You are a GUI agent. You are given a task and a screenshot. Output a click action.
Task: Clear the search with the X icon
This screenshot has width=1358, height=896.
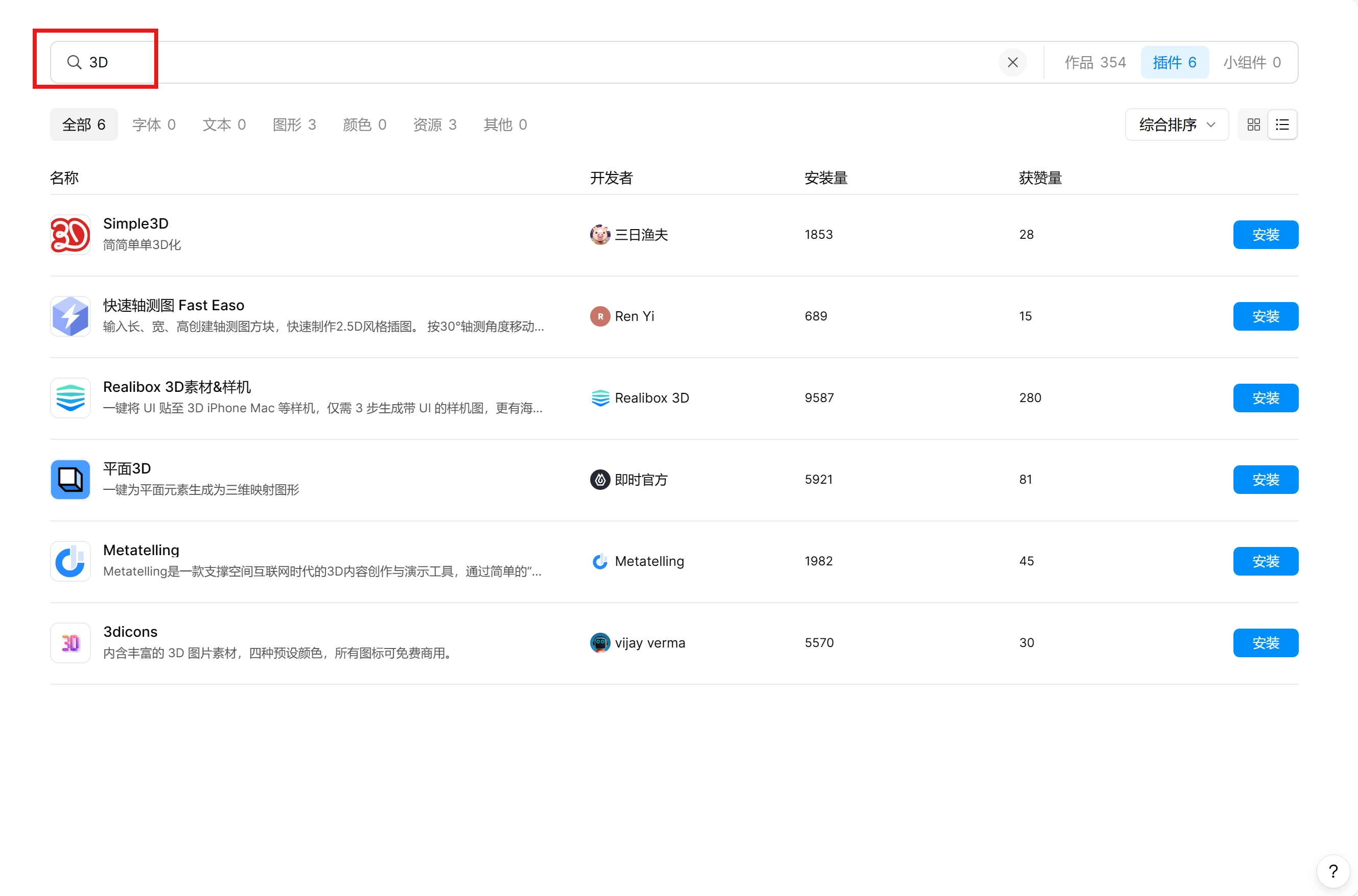click(1012, 62)
